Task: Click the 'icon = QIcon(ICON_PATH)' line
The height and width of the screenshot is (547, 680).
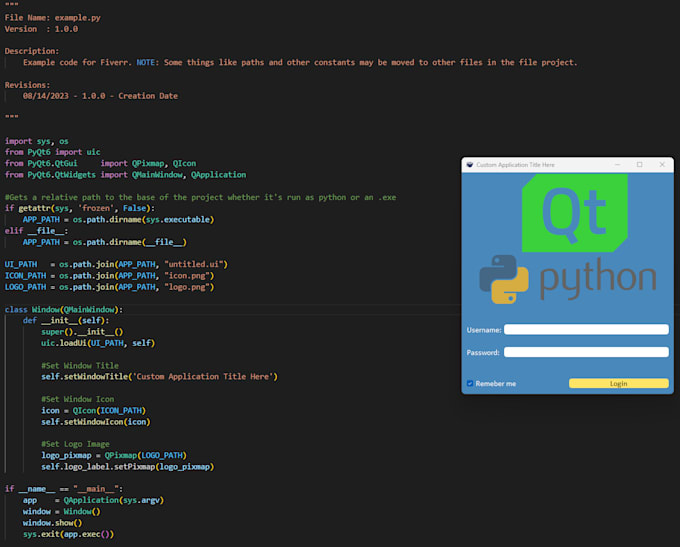Action: (94, 410)
